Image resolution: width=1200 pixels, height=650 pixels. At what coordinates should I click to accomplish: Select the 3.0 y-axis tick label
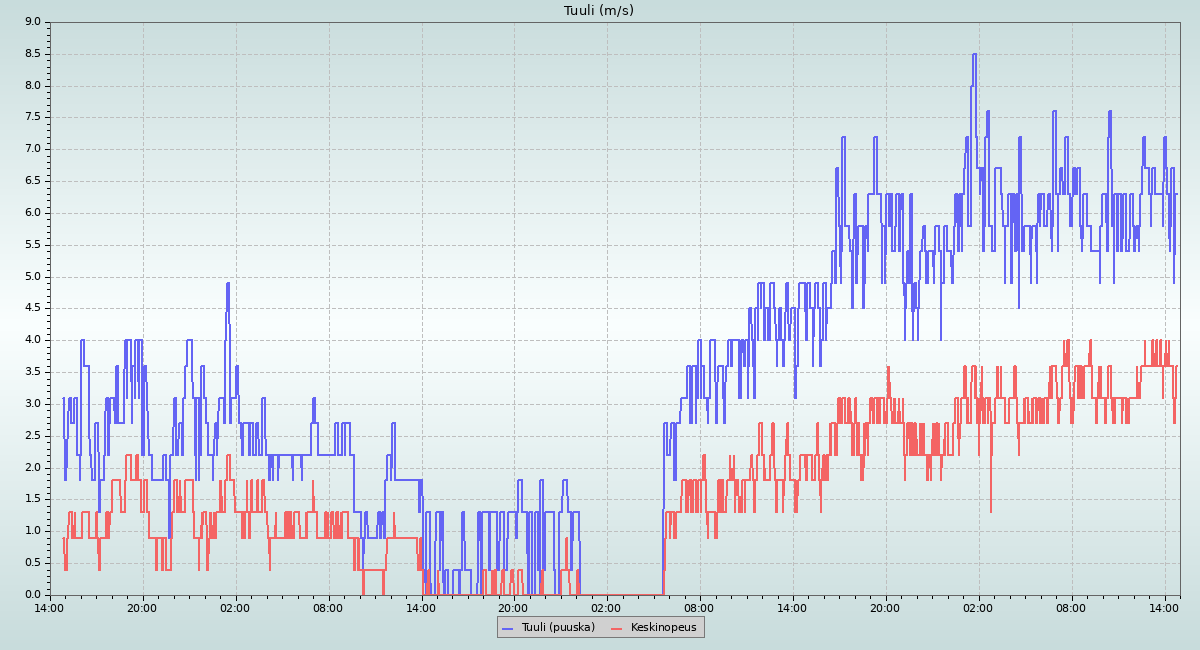tap(33, 404)
